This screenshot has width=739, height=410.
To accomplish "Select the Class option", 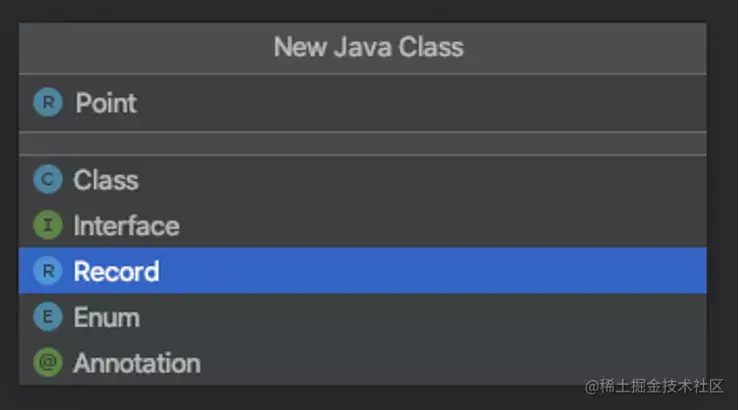I will [x=105, y=180].
